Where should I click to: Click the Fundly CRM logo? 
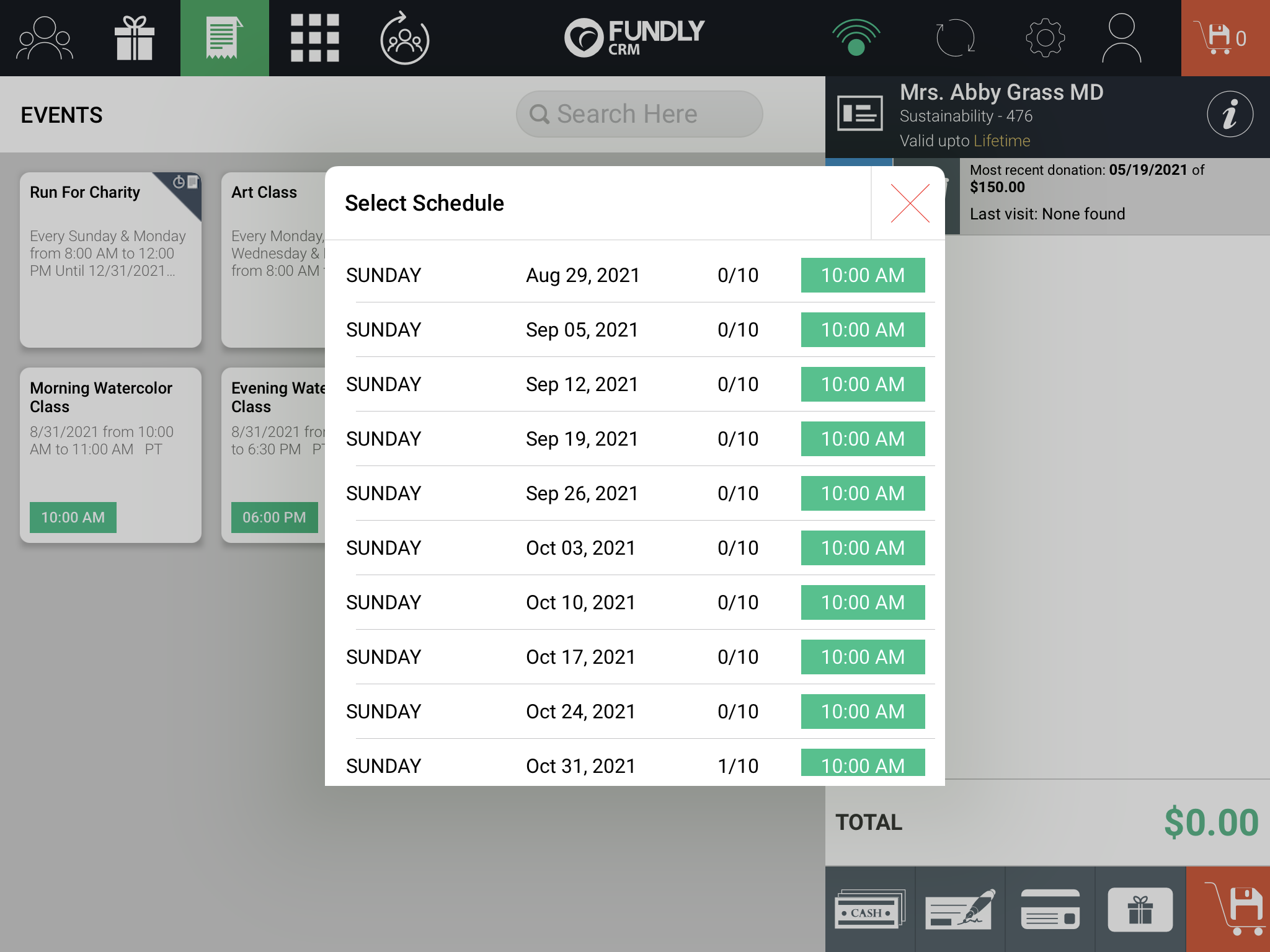click(x=634, y=37)
